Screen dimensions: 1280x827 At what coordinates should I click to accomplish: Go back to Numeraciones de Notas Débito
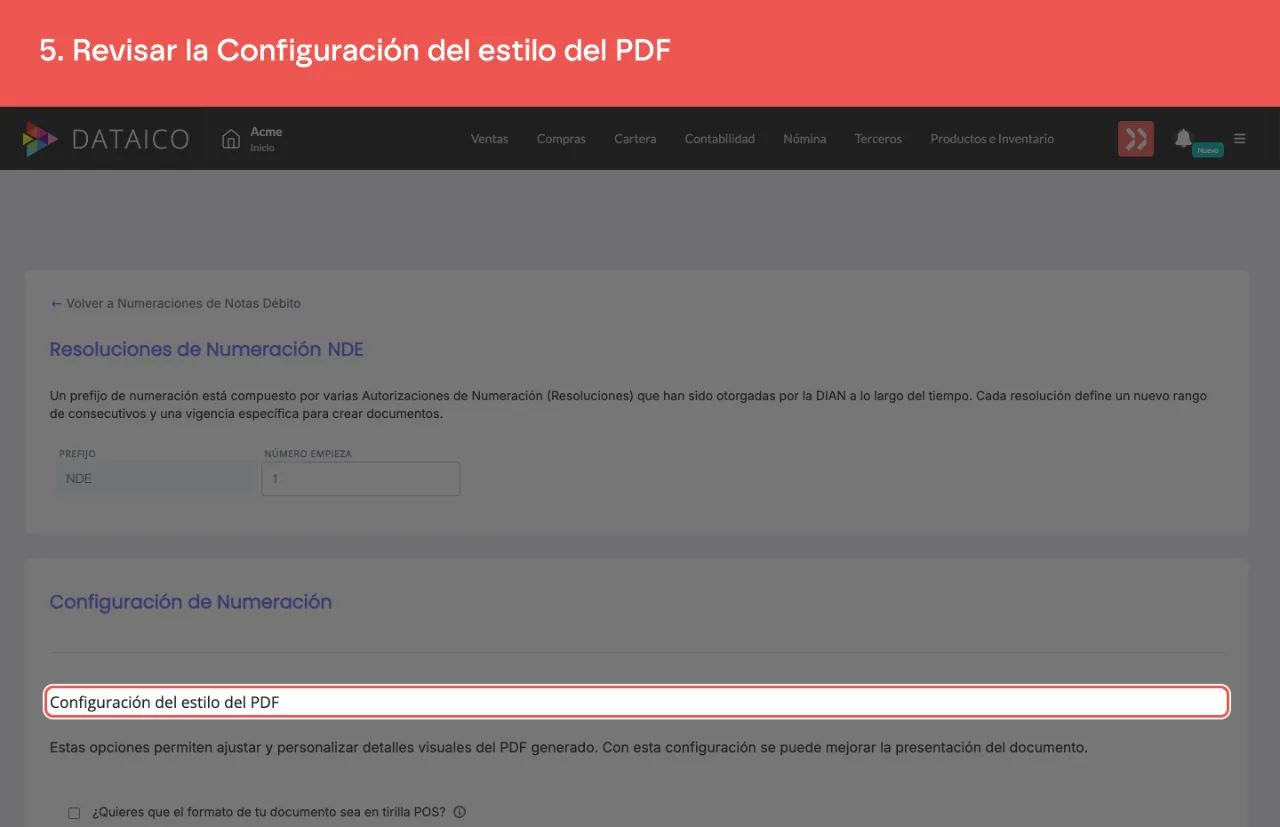175,303
